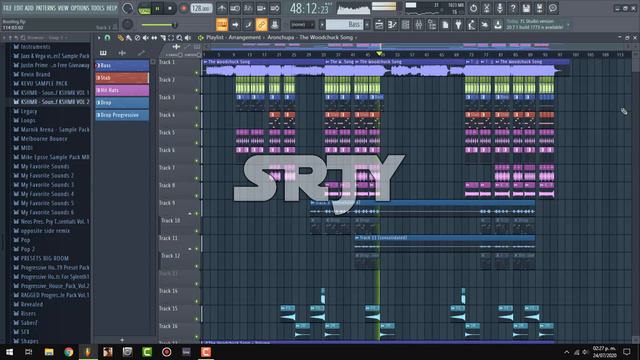The width and height of the screenshot is (640, 360).
Task: Open the Piano roll icon
Action: (392, 25)
